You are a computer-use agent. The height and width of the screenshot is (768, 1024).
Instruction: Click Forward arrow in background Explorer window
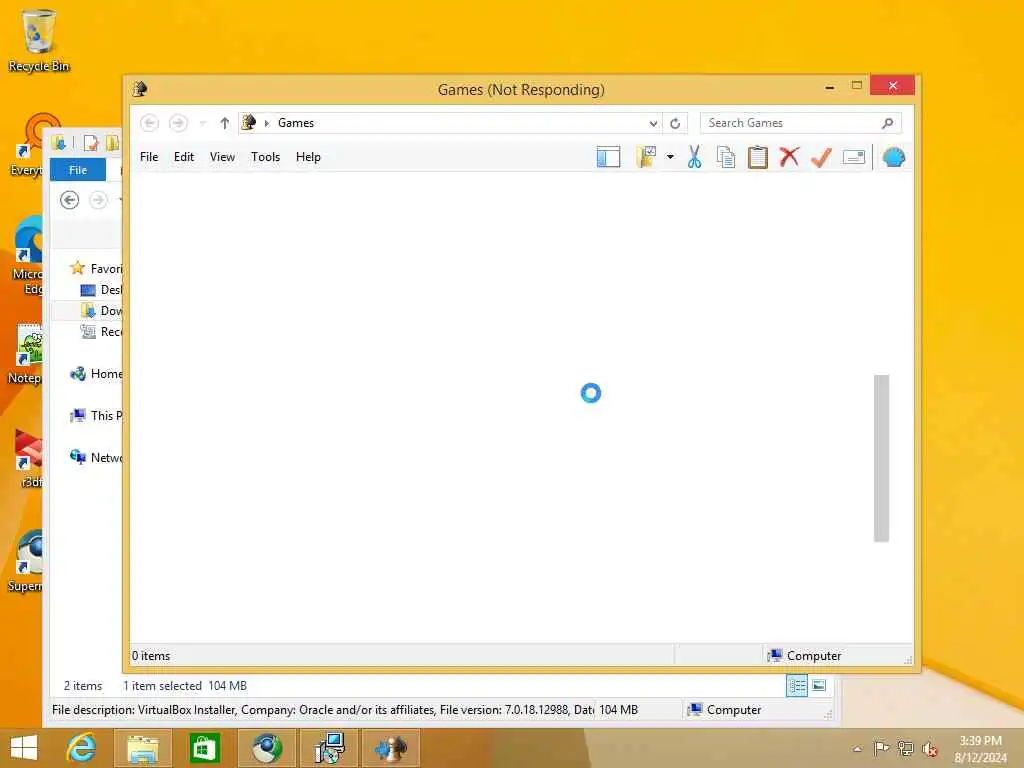click(99, 200)
